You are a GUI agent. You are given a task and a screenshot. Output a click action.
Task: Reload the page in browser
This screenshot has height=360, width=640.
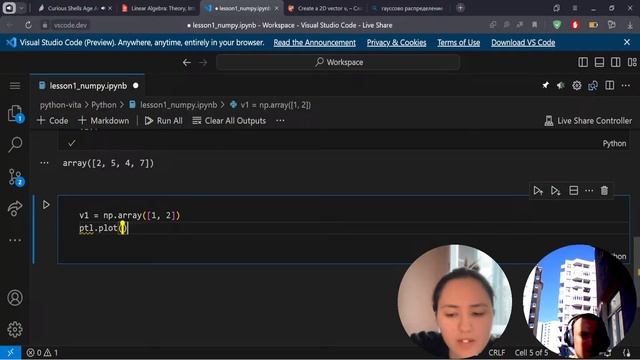pos(28,25)
